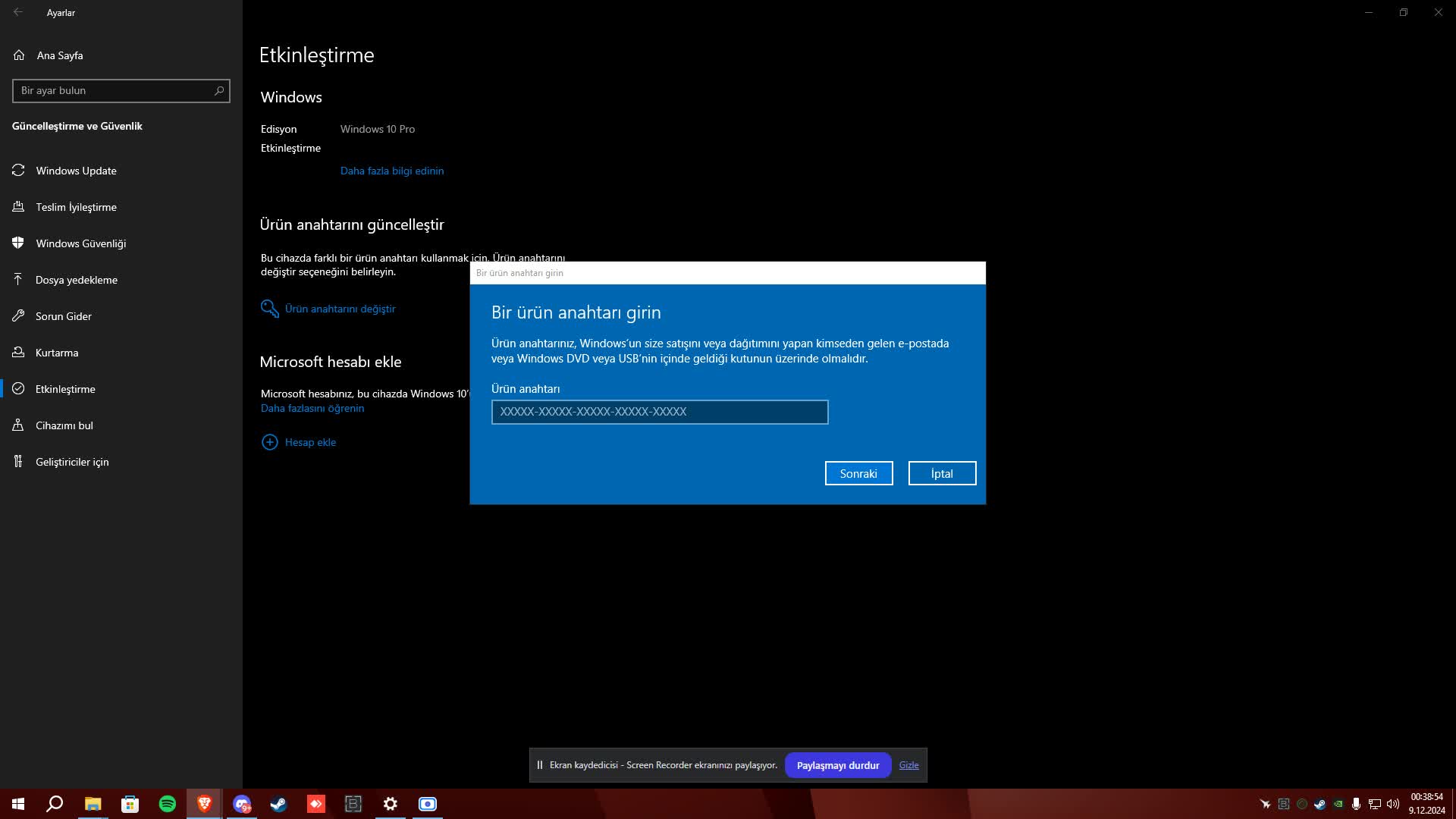Open the Spotify taskbar icon
This screenshot has width=1456, height=819.
point(167,804)
